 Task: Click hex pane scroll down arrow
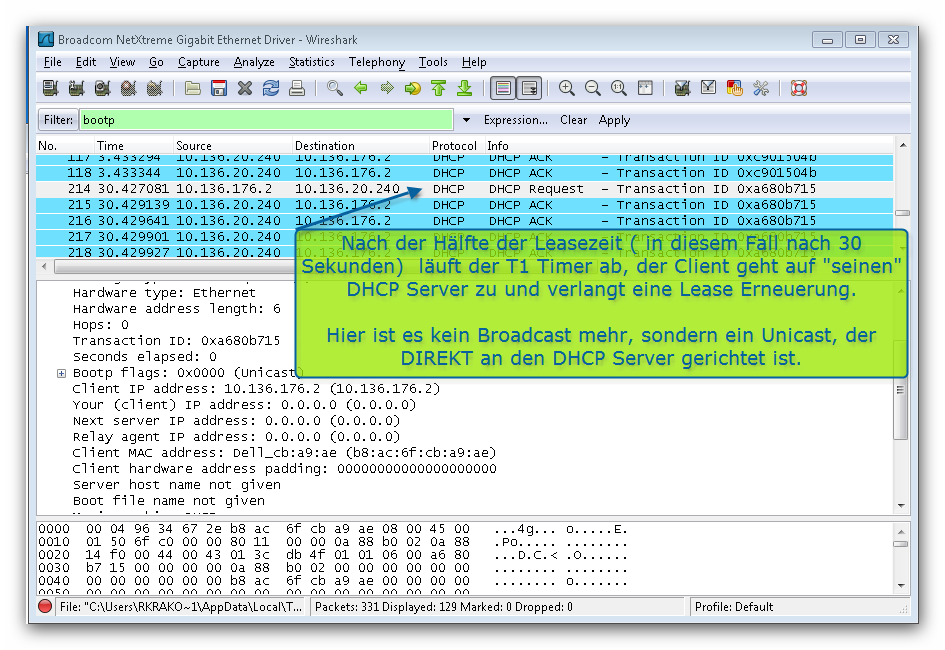click(901, 585)
